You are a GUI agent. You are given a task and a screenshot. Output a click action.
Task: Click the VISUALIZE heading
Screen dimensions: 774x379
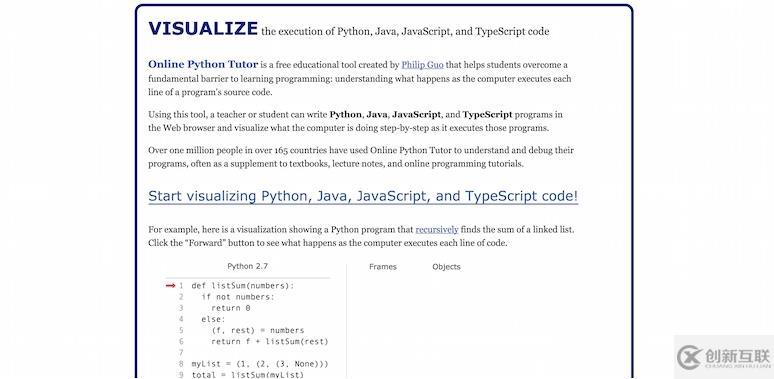point(203,29)
